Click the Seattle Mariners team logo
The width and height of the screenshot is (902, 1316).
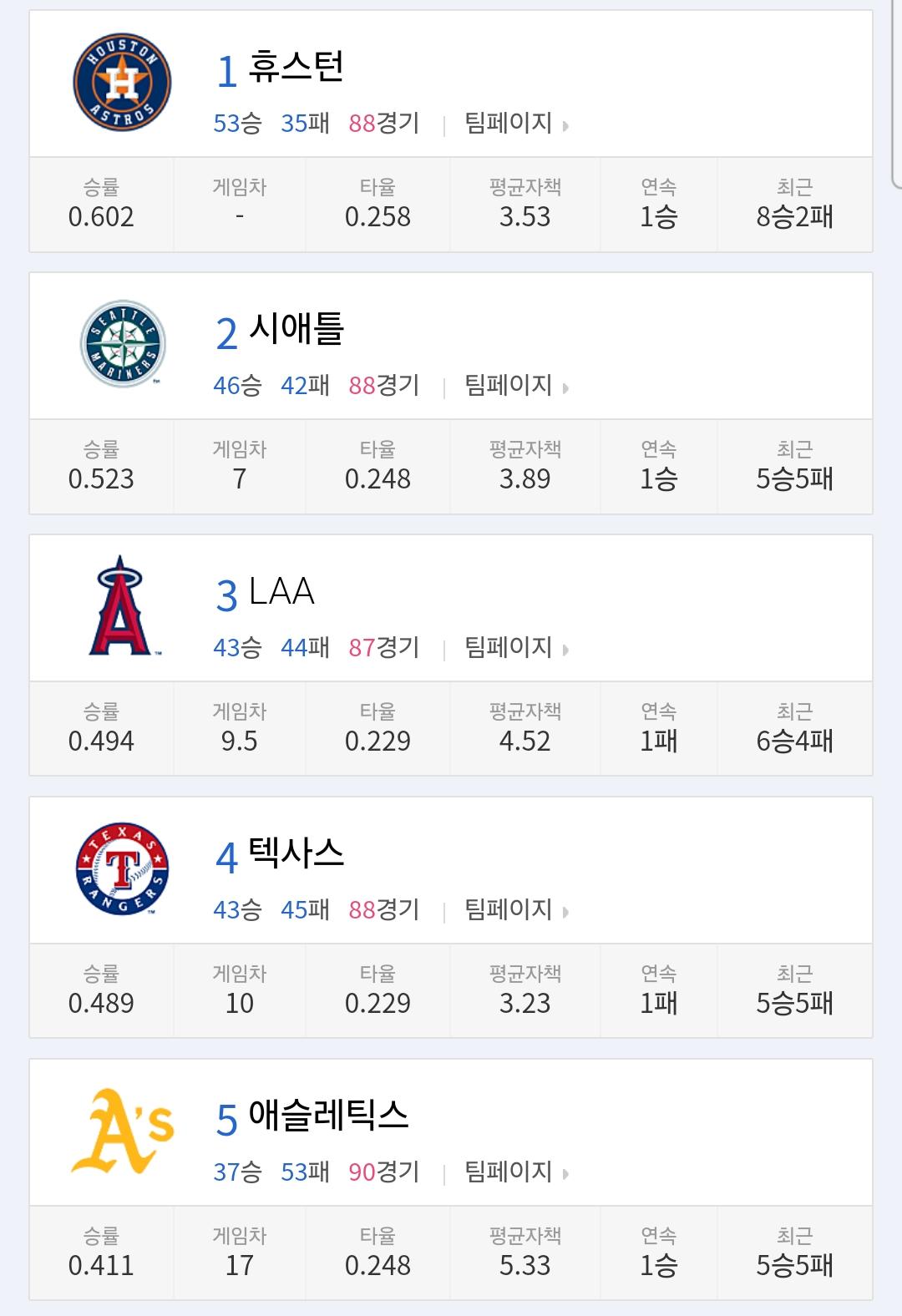click(122, 344)
